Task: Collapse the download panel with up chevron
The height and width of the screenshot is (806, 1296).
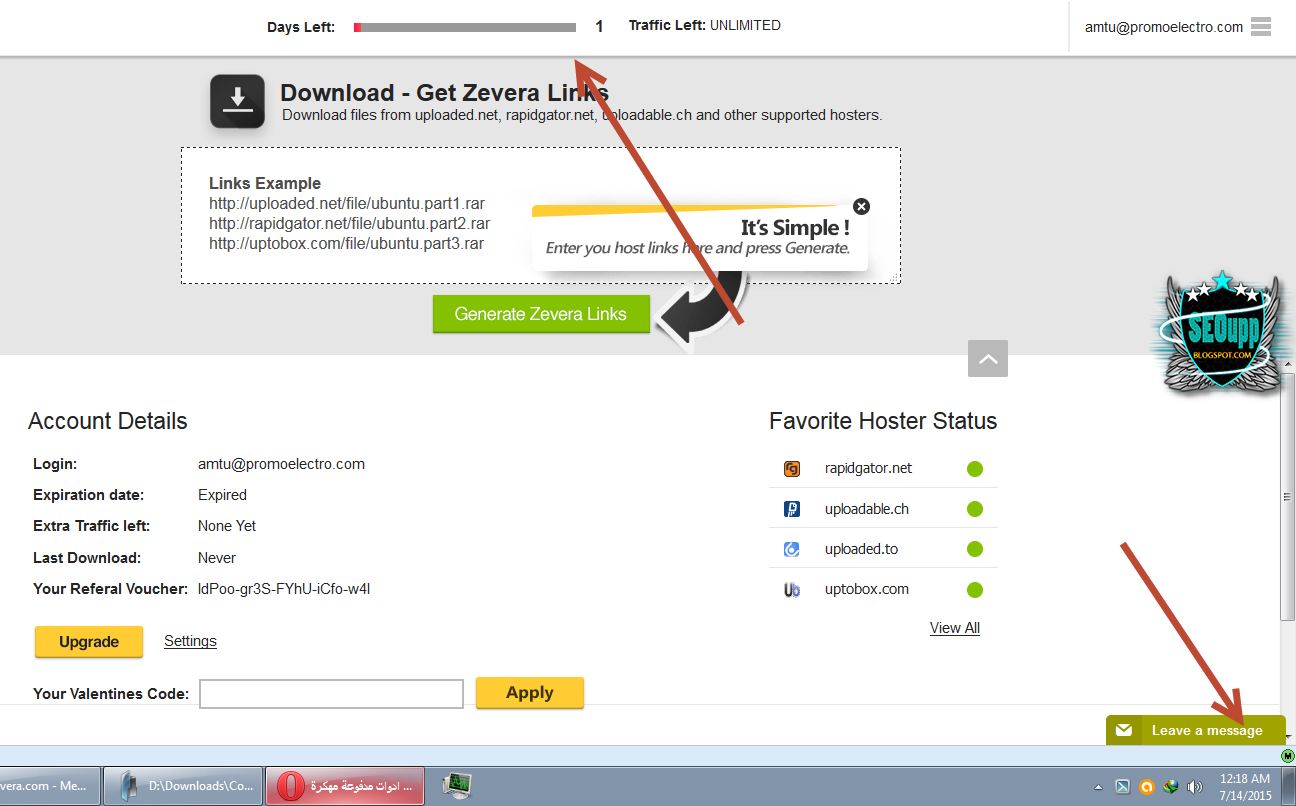Action: pos(988,359)
